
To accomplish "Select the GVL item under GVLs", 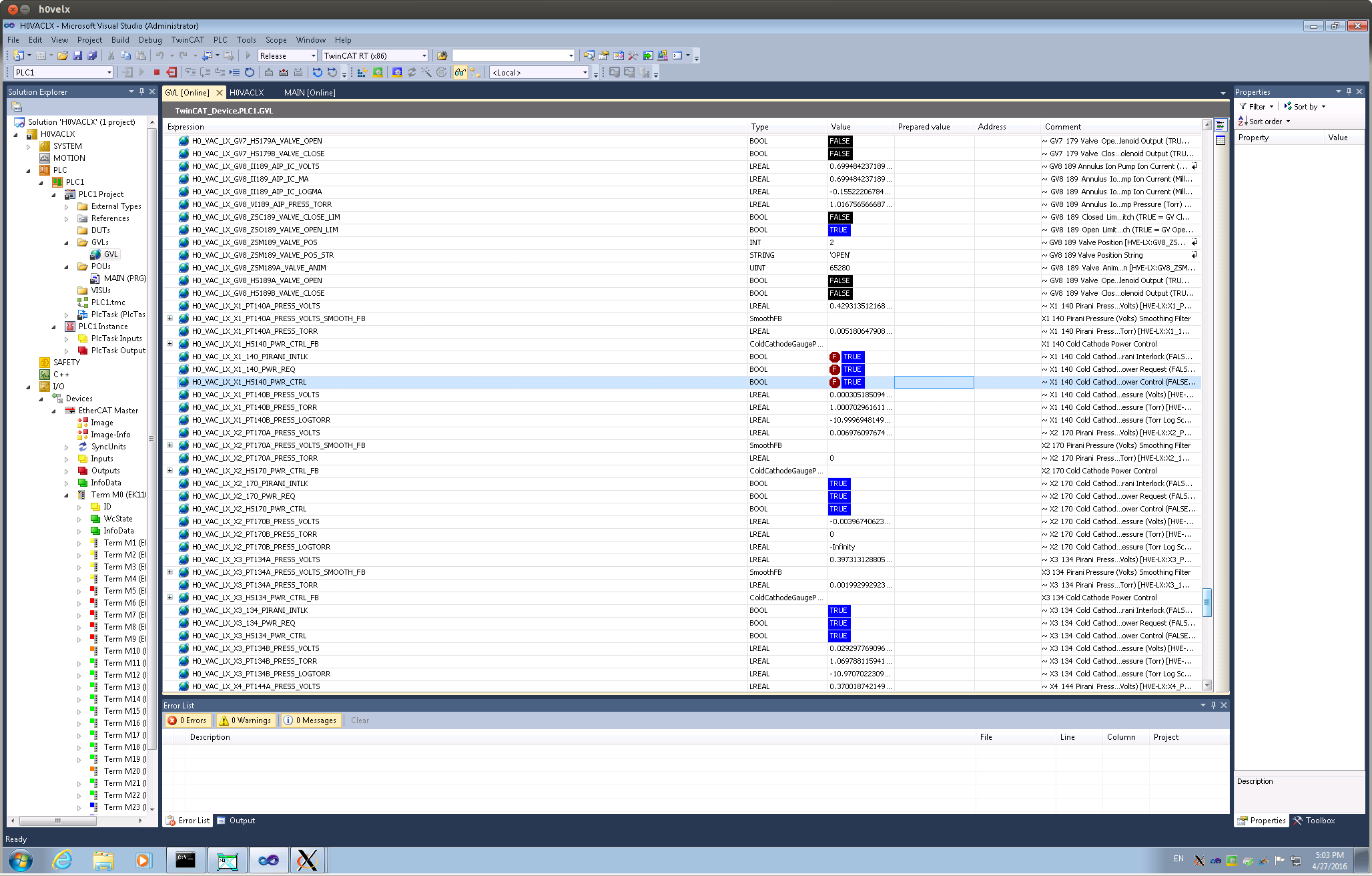I will (x=105, y=254).
